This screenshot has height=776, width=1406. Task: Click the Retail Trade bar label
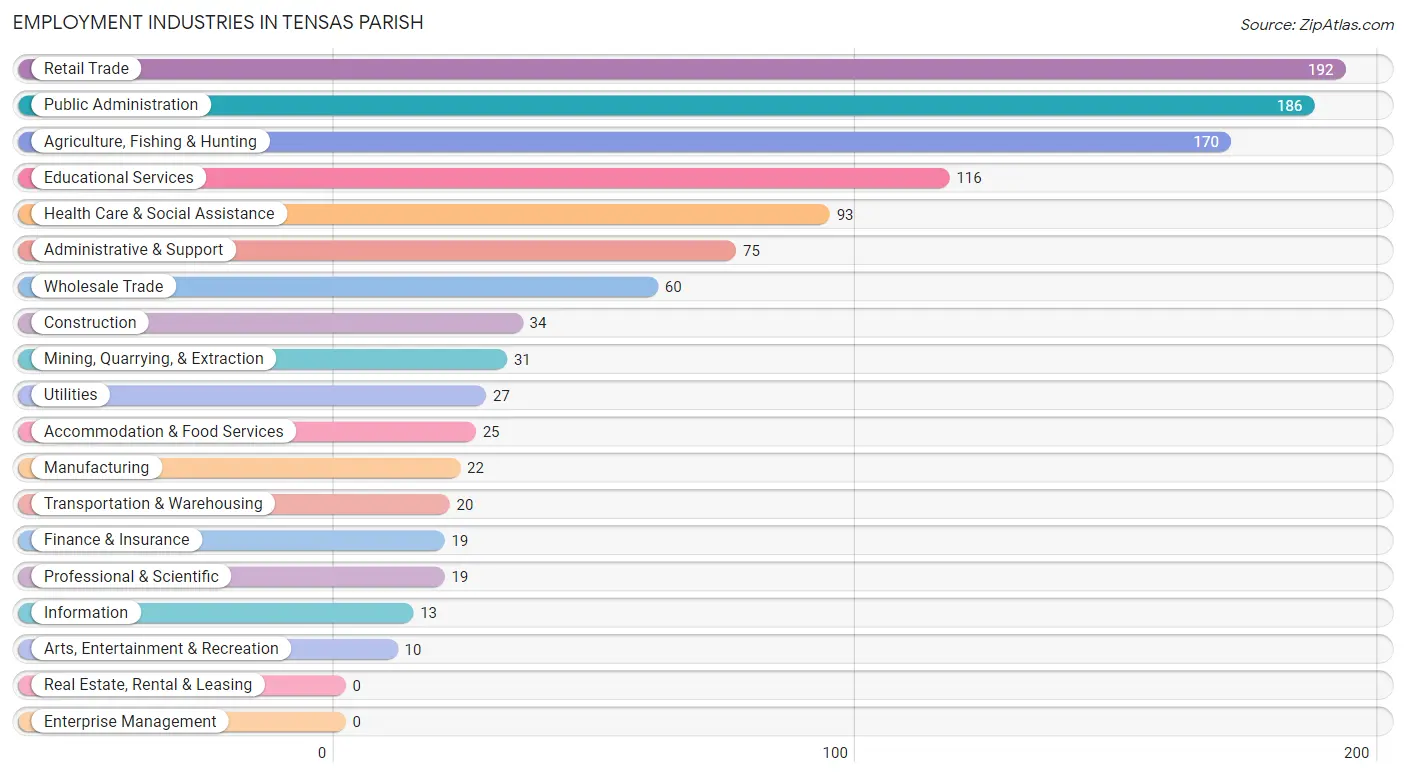pyautogui.click(x=86, y=69)
